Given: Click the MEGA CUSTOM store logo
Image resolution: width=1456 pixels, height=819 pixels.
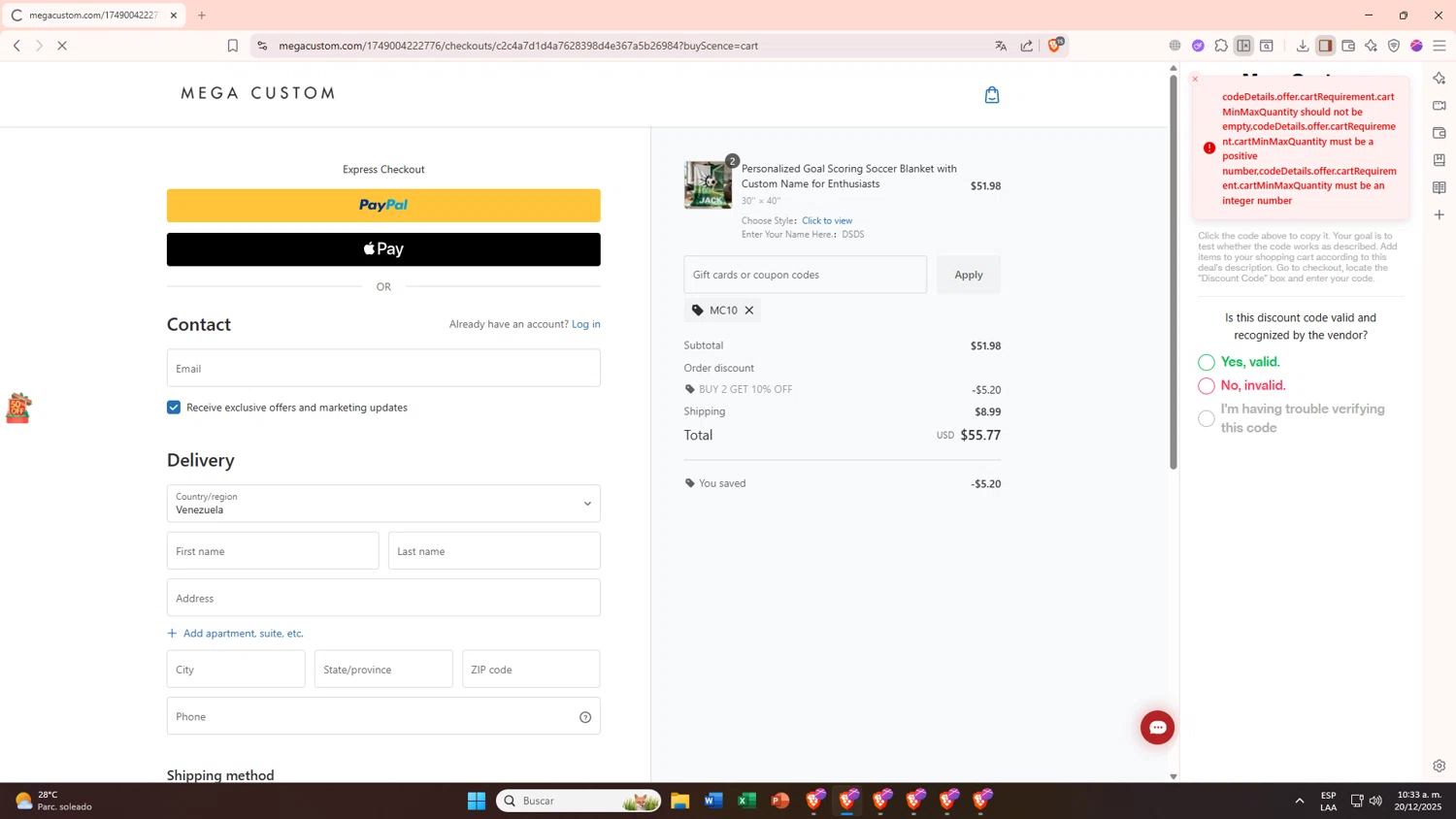Looking at the screenshot, I should coord(258,93).
